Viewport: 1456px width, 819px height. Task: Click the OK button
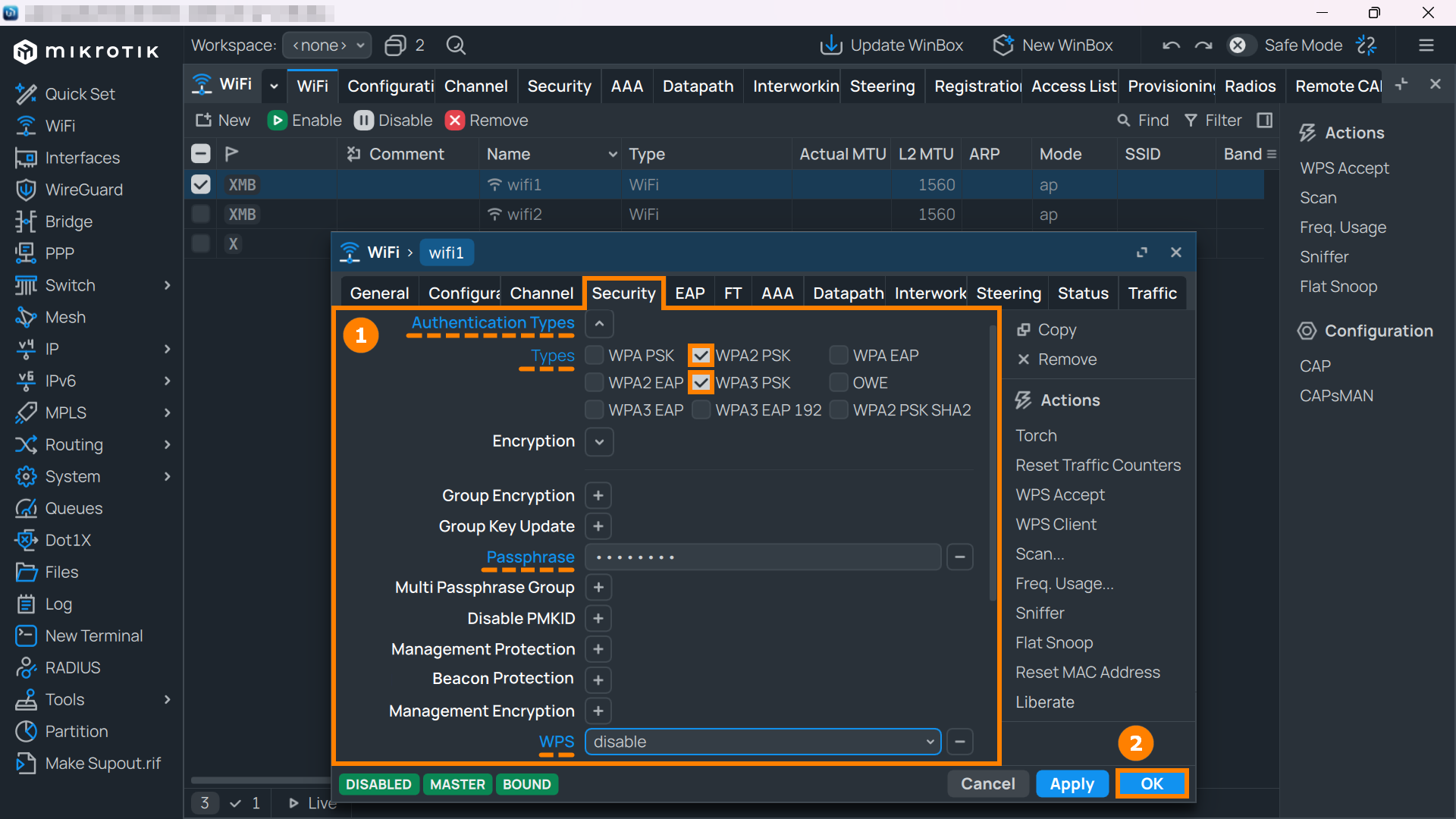[1151, 784]
